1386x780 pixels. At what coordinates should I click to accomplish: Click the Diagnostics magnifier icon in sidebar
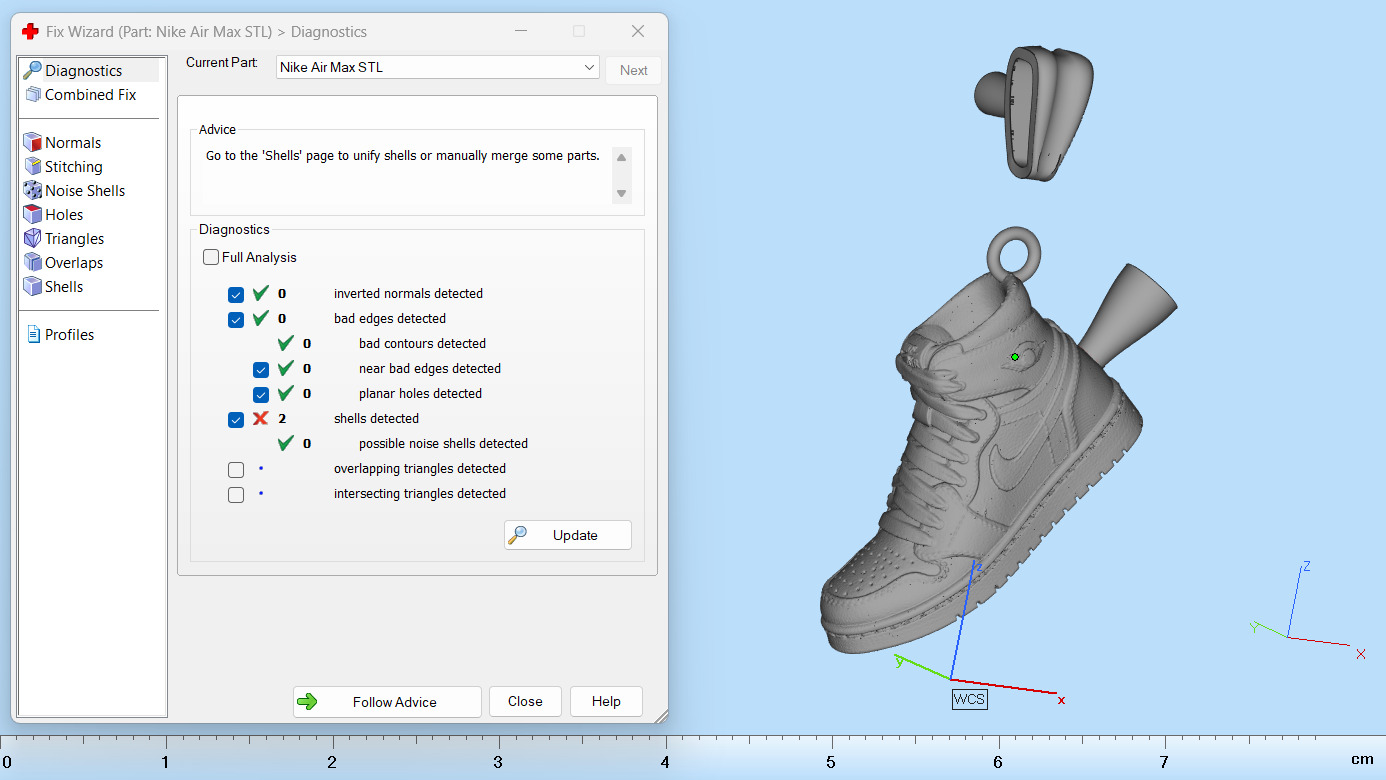click(x=32, y=70)
